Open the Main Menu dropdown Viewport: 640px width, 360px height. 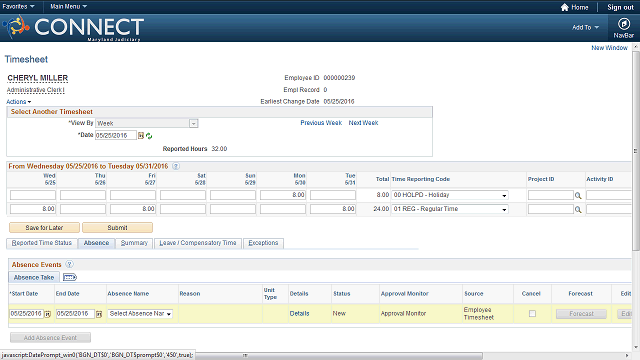68,7
